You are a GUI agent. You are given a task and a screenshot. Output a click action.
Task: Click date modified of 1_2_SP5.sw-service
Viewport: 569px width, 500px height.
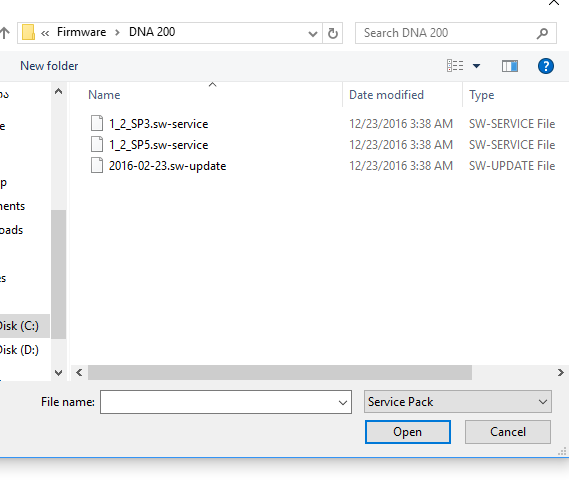[401, 145]
